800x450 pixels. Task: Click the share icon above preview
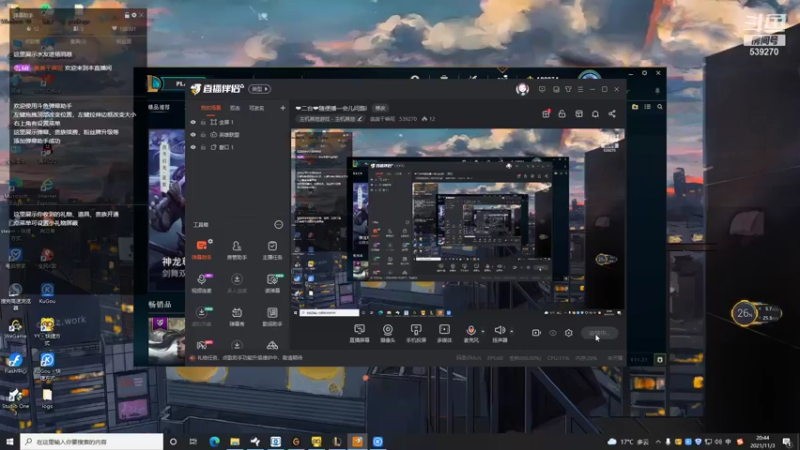[612, 114]
